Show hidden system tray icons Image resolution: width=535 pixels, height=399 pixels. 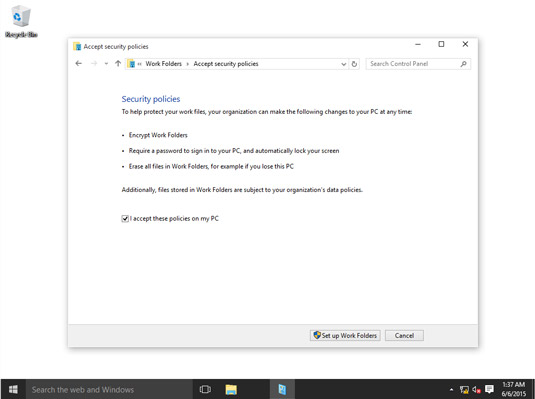pos(451,389)
